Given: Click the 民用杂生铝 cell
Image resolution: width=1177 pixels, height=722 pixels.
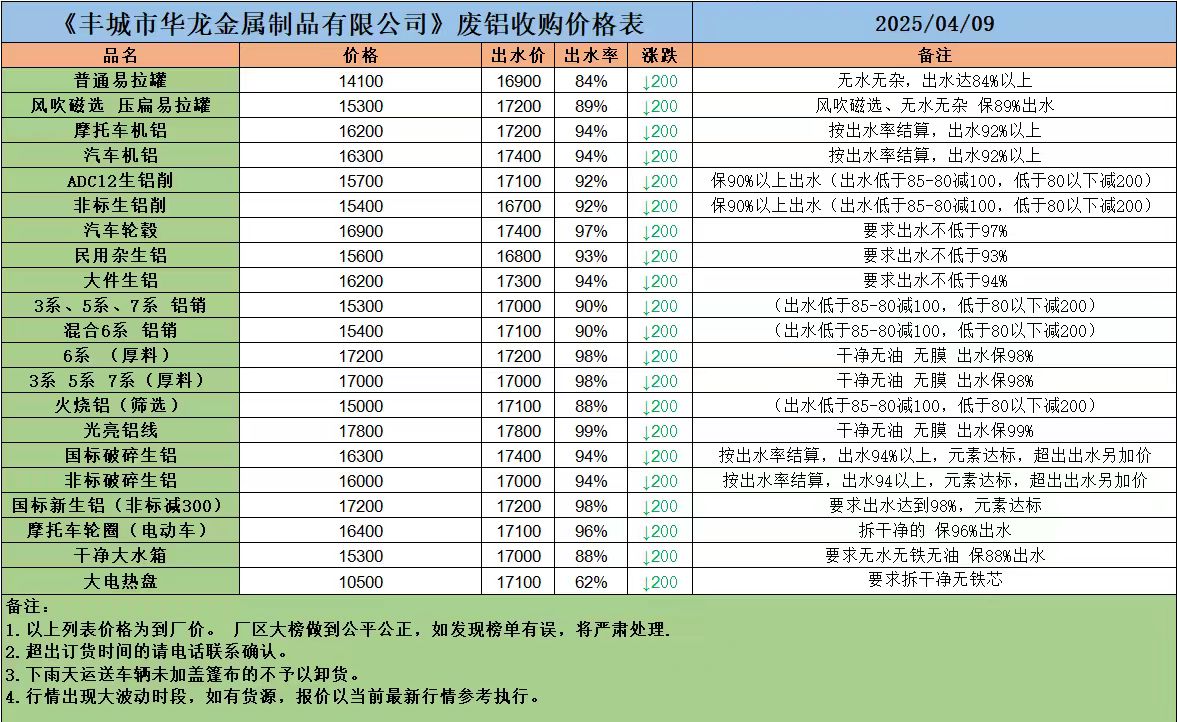Looking at the screenshot, I should coord(121,255).
